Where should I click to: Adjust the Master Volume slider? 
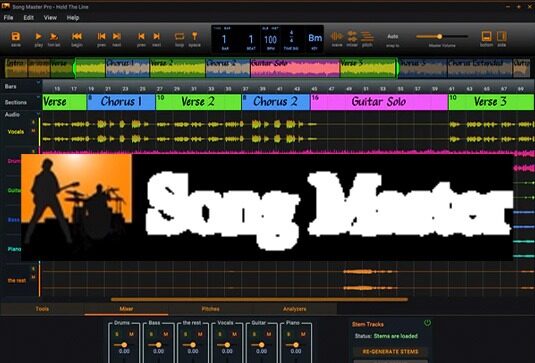tap(442, 37)
